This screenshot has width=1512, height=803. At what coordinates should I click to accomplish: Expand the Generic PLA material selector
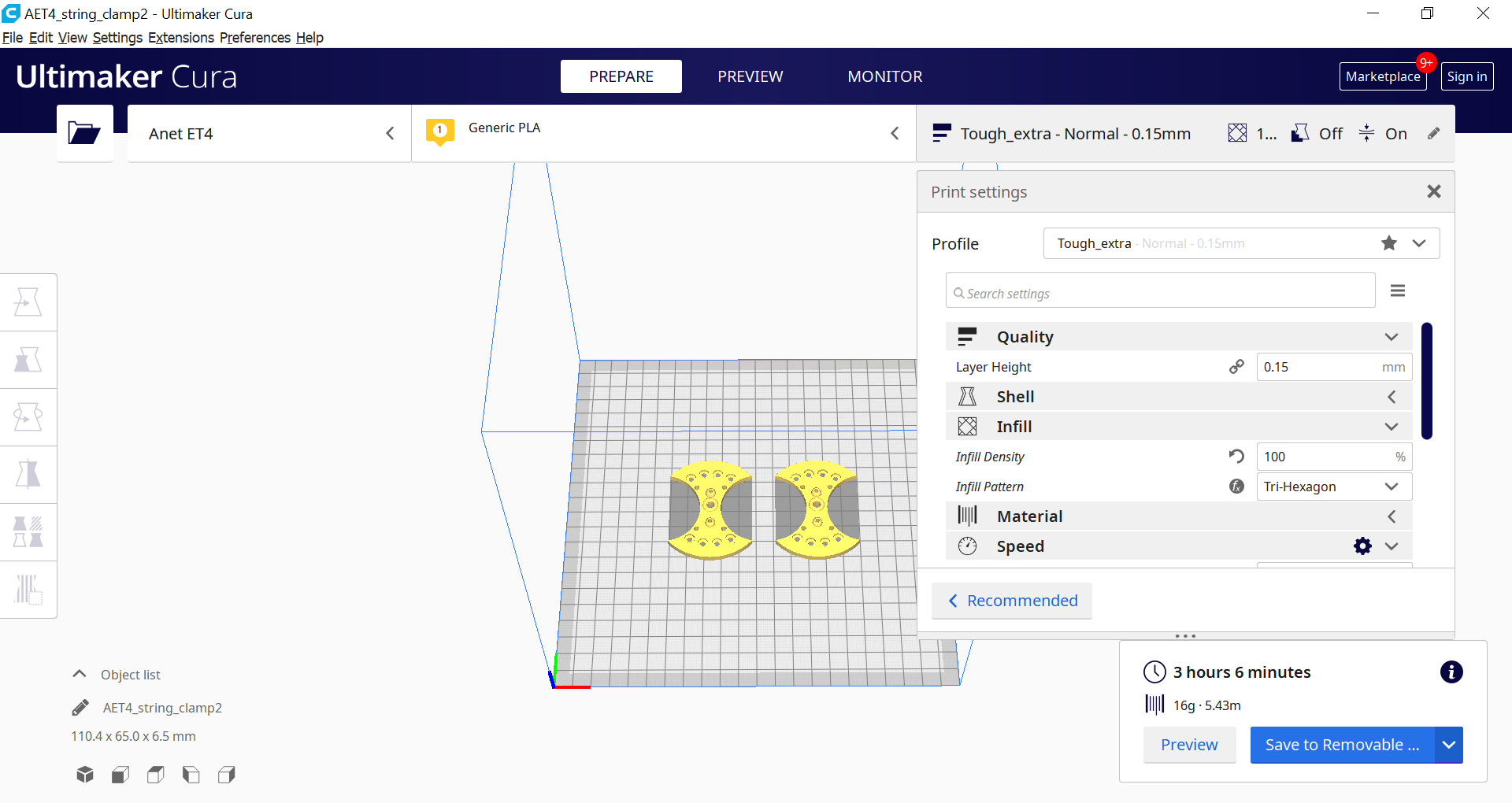(x=664, y=133)
